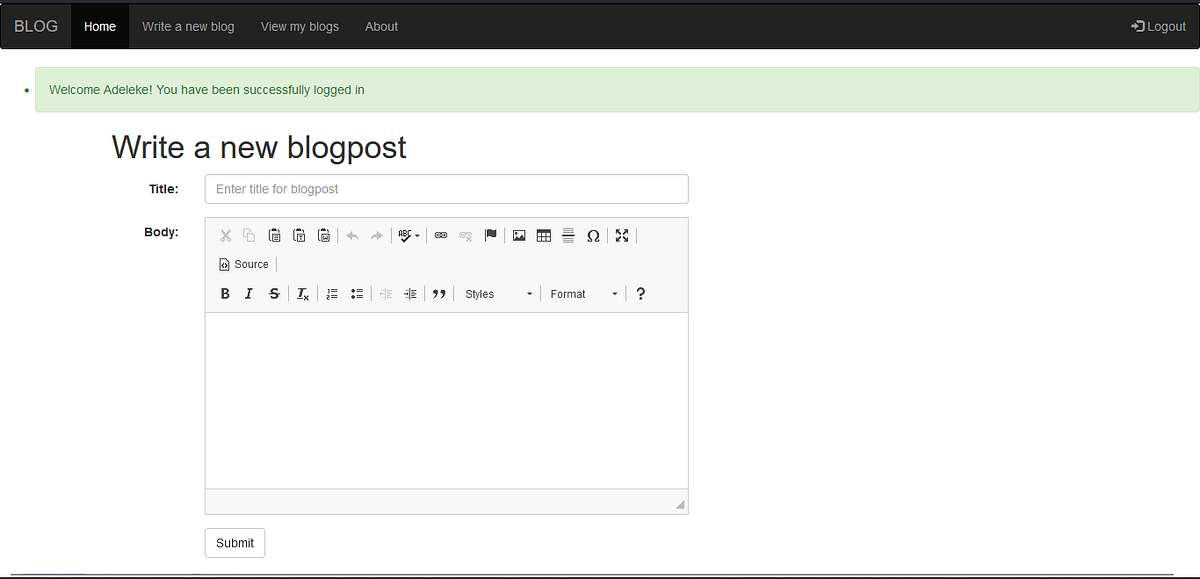Open a blockquote in the editor
The width and height of the screenshot is (1200, 579).
[x=439, y=293]
